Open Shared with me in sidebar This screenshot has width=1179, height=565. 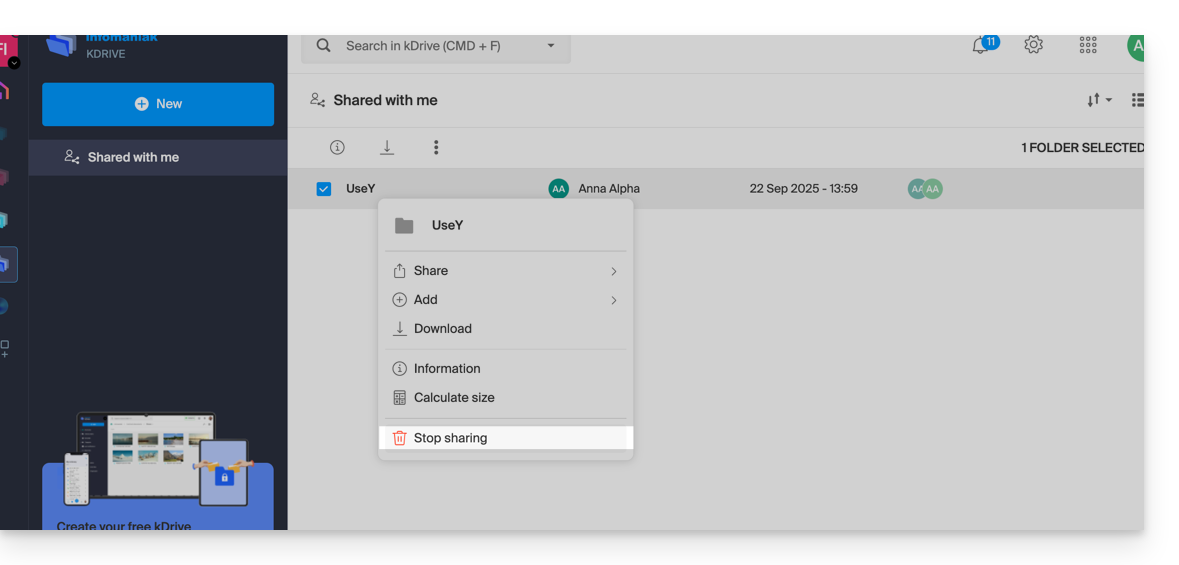(x=133, y=158)
